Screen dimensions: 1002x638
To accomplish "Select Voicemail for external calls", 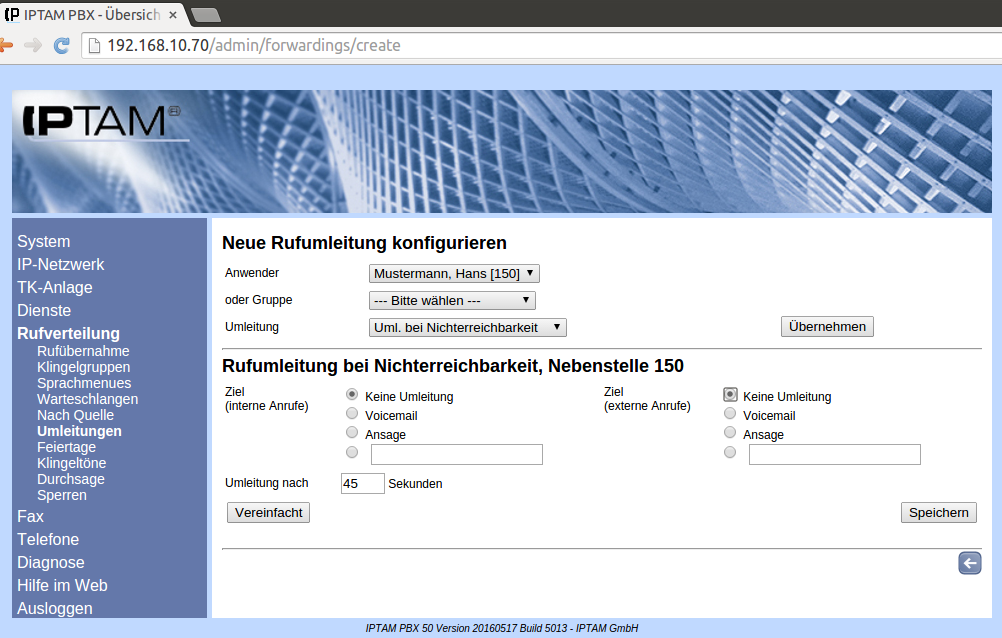I will coord(730,414).
